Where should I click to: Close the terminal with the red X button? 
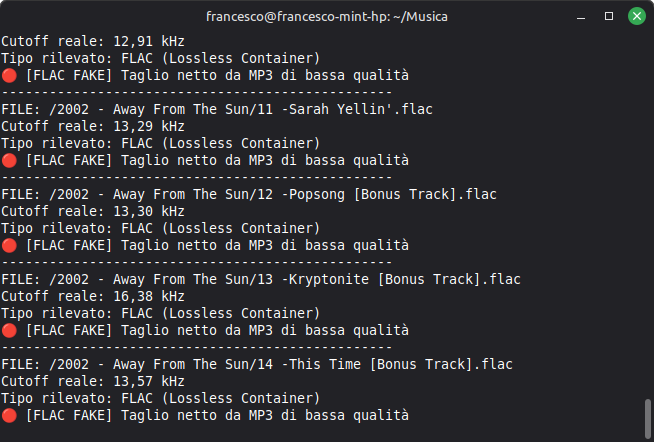tap(634, 17)
